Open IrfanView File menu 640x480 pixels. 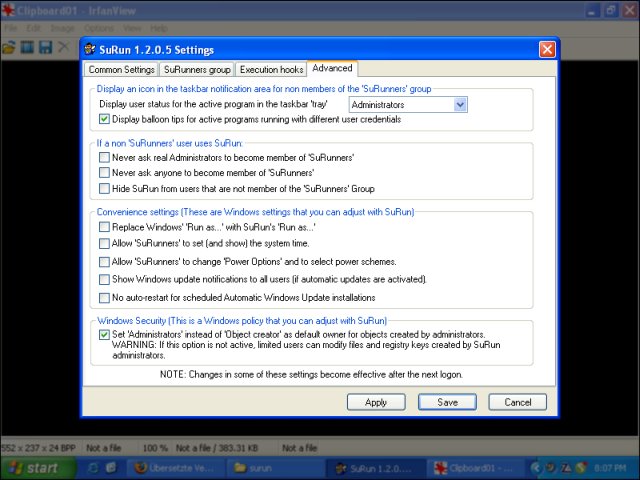click(x=11, y=28)
